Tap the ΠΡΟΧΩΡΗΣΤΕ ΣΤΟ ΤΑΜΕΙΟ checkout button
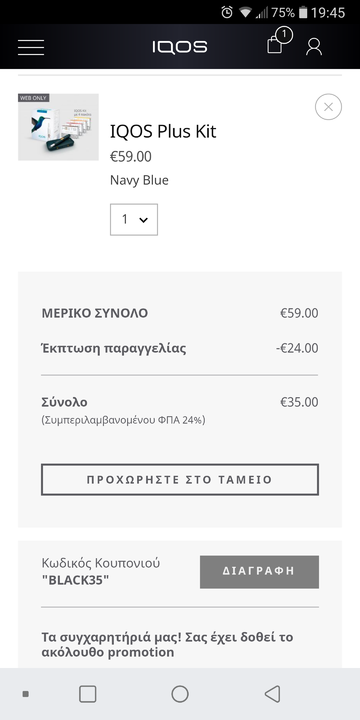The image size is (360, 720). click(180, 479)
